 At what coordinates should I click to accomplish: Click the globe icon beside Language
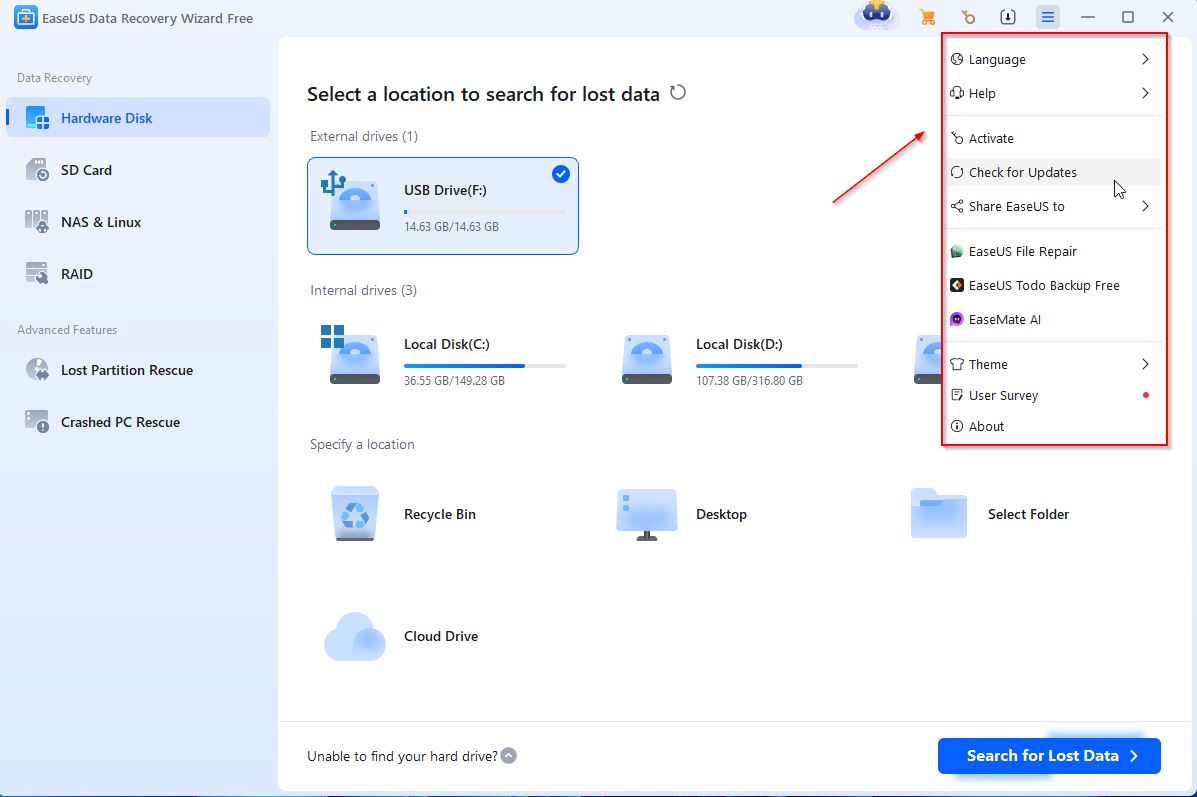pyautogui.click(x=957, y=59)
